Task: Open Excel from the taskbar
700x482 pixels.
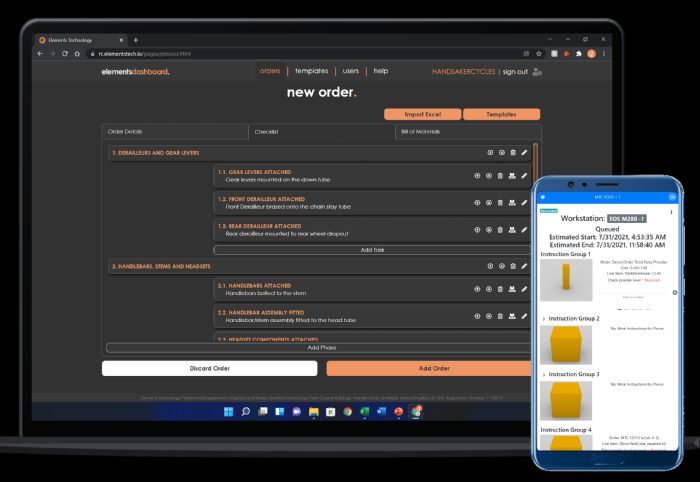Action: pyautogui.click(x=365, y=411)
